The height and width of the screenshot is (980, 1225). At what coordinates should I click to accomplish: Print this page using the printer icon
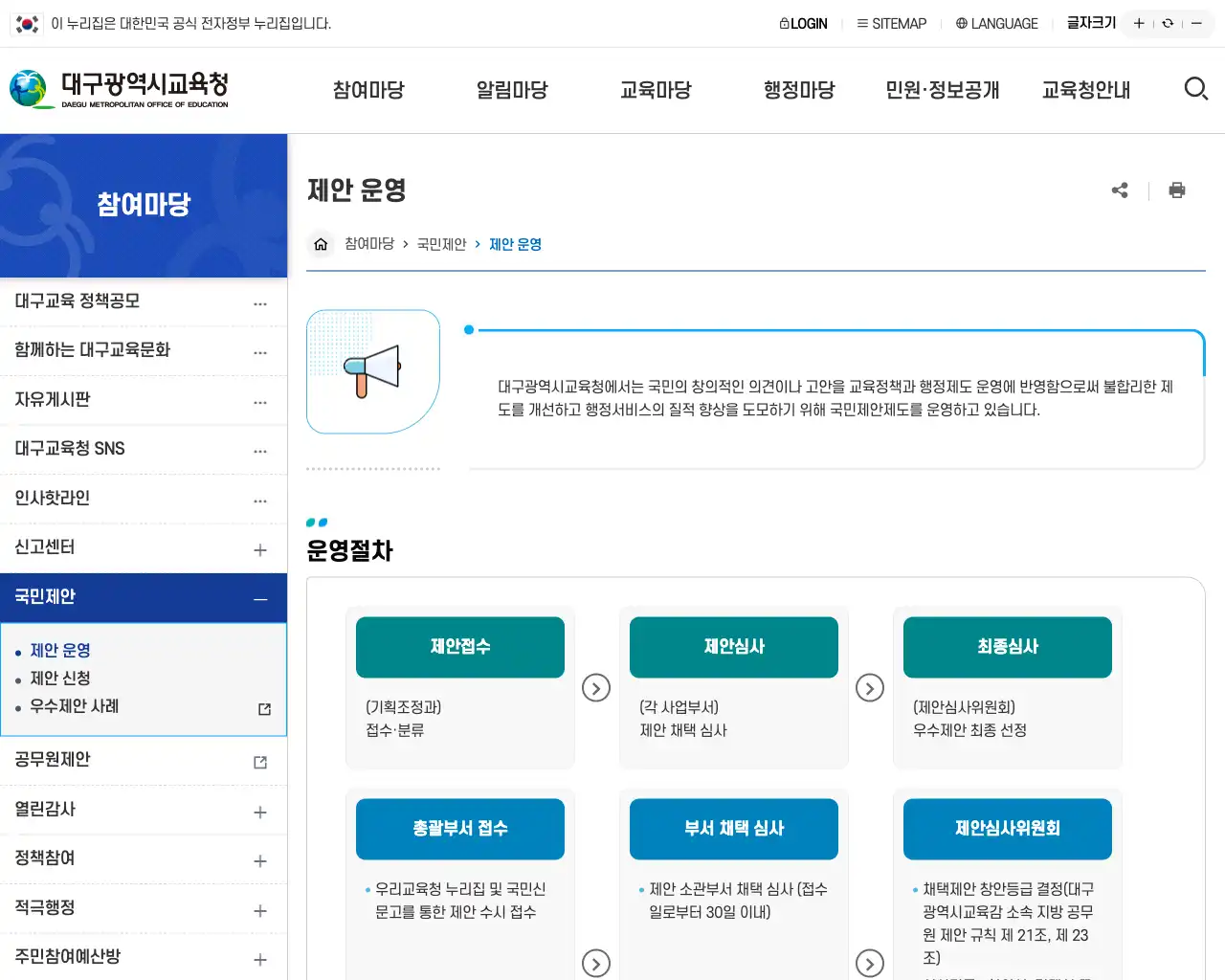pos(1177,190)
